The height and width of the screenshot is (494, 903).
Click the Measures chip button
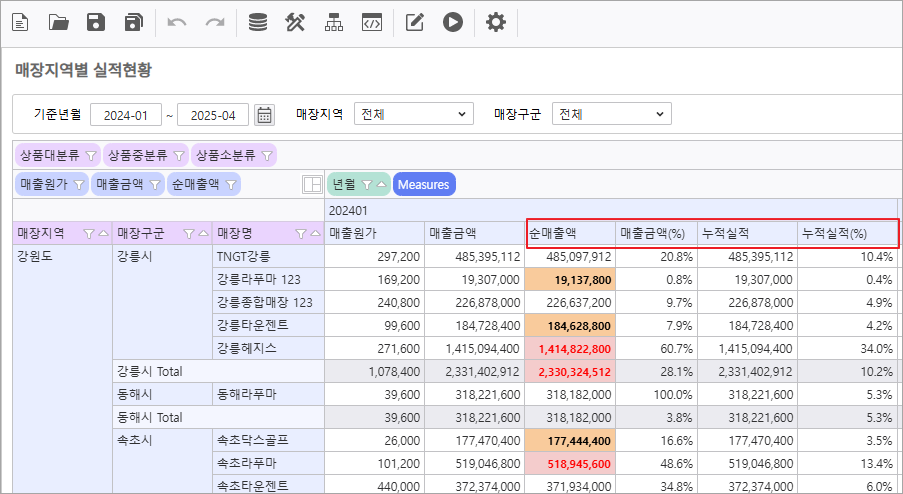(x=423, y=184)
